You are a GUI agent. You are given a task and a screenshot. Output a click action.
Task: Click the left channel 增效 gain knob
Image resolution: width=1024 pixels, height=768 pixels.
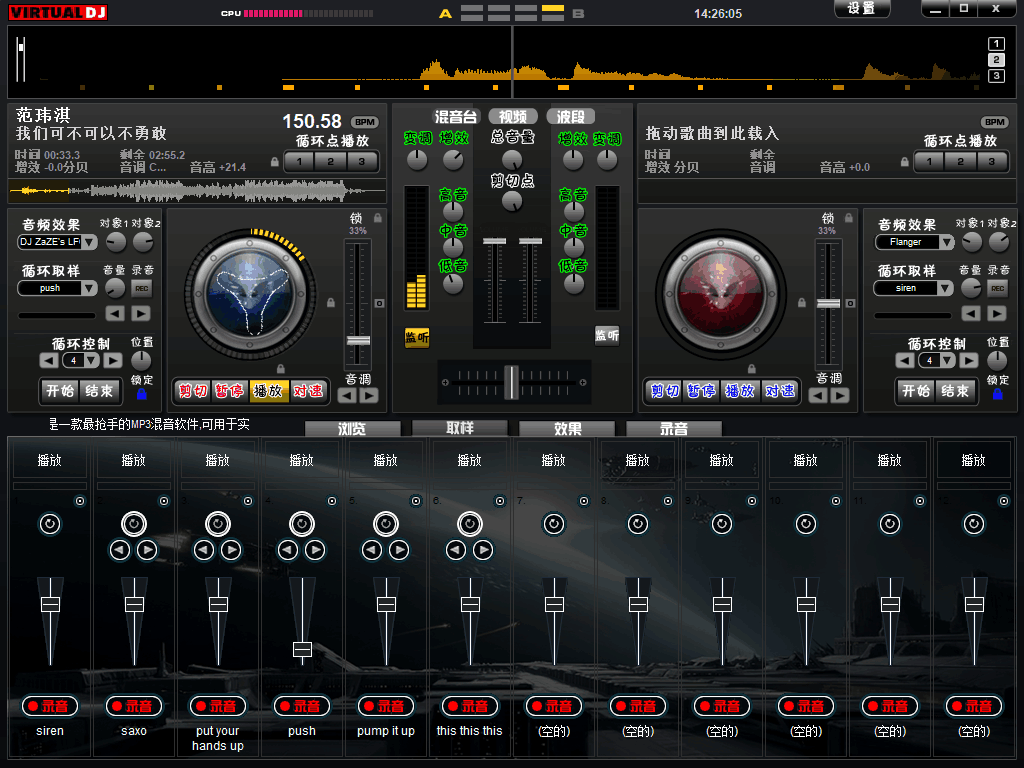(x=453, y=159)
